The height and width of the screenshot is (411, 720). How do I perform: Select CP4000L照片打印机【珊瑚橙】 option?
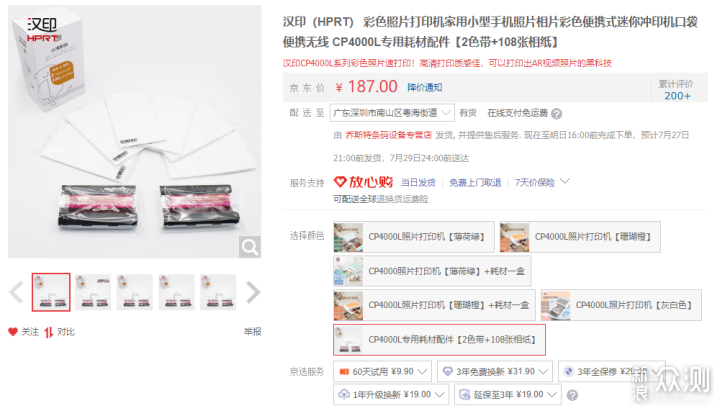click(580, 237)
